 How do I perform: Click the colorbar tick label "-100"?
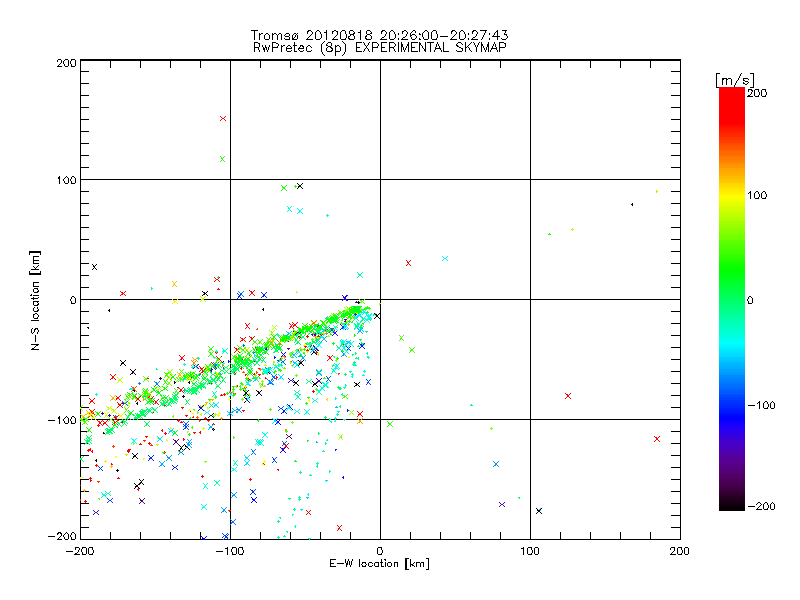click(760, 405)
